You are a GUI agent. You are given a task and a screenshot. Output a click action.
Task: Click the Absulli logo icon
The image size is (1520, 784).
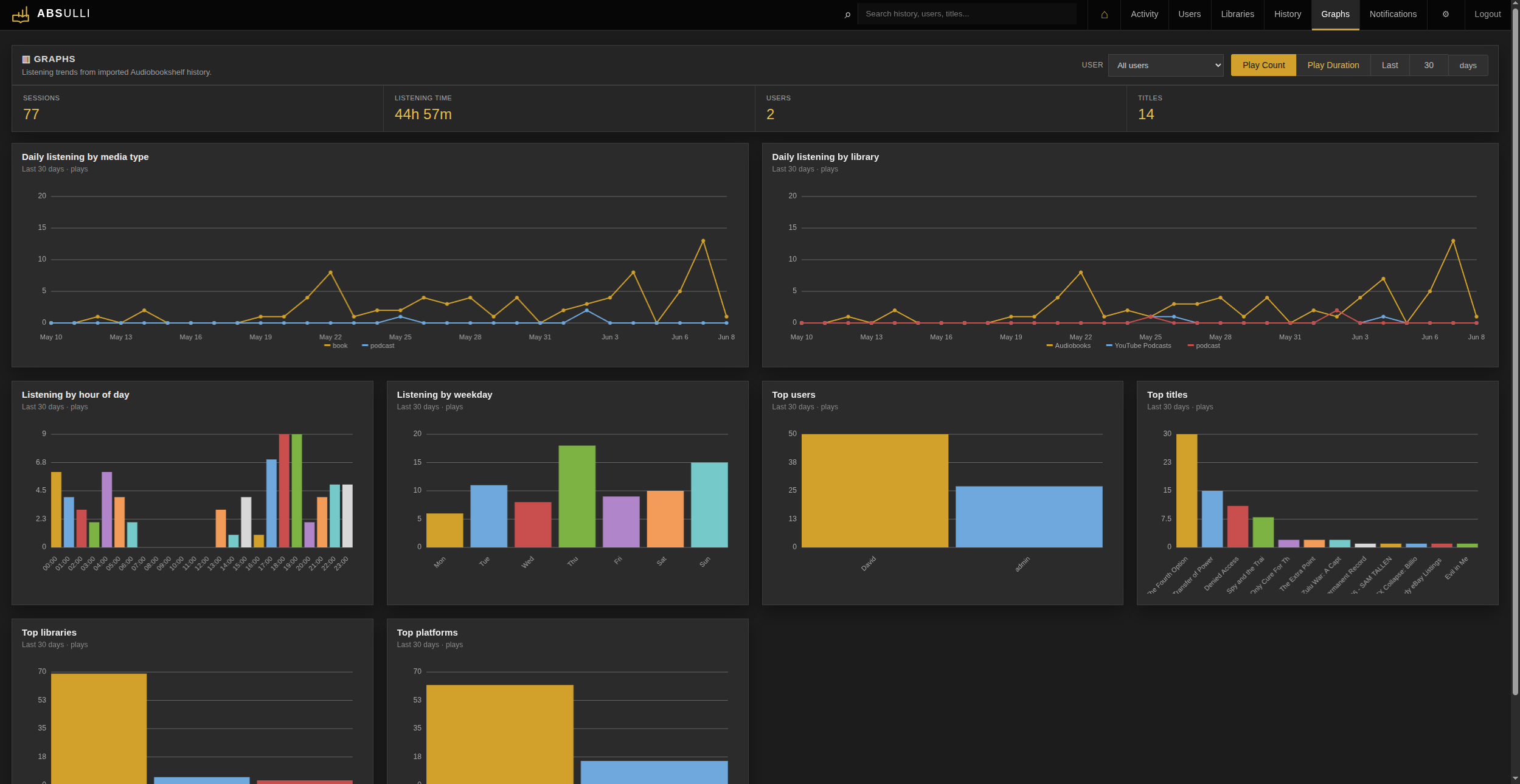tap(21, 14)
